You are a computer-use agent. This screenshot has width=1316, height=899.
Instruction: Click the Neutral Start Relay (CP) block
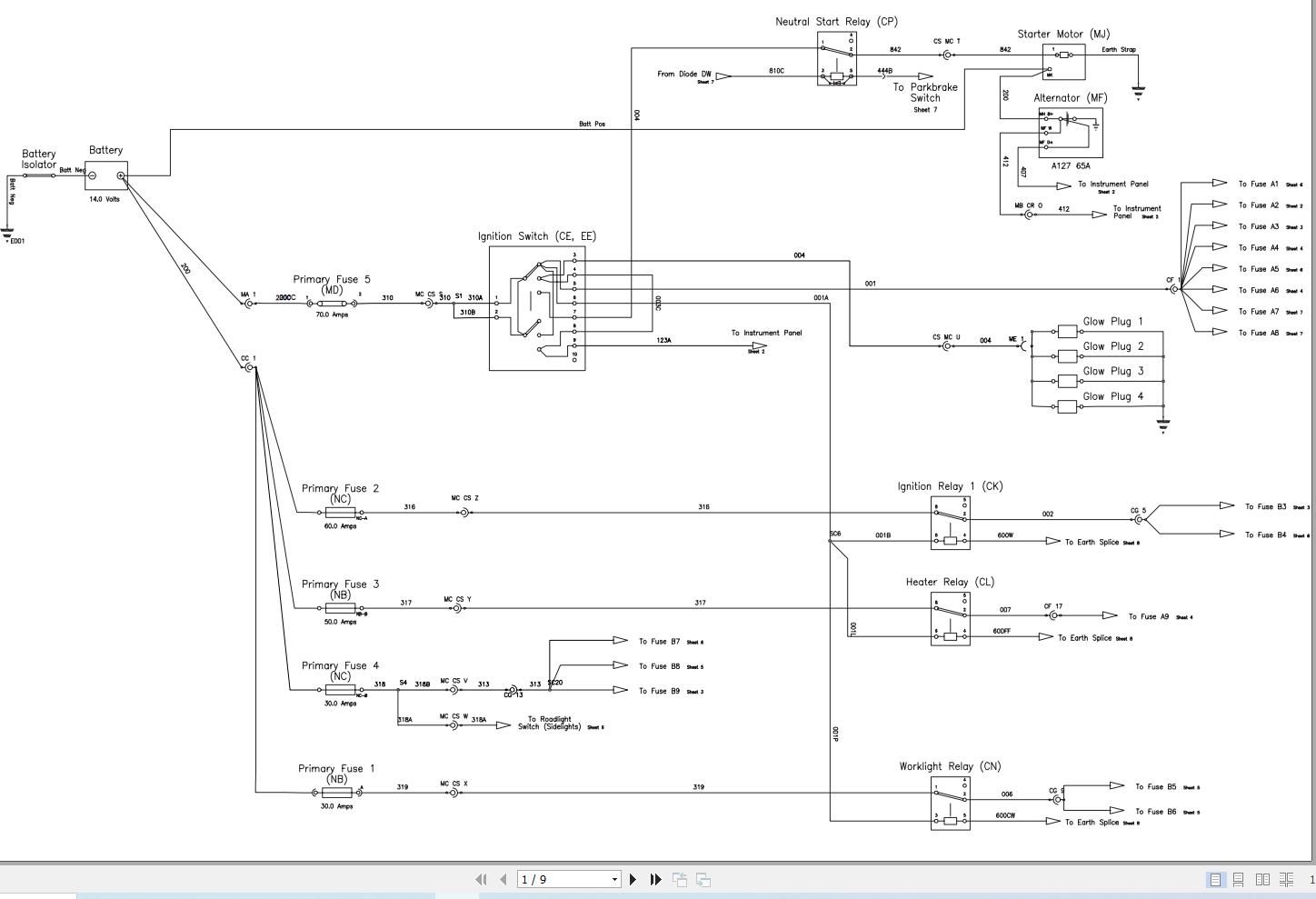[835, 59]
